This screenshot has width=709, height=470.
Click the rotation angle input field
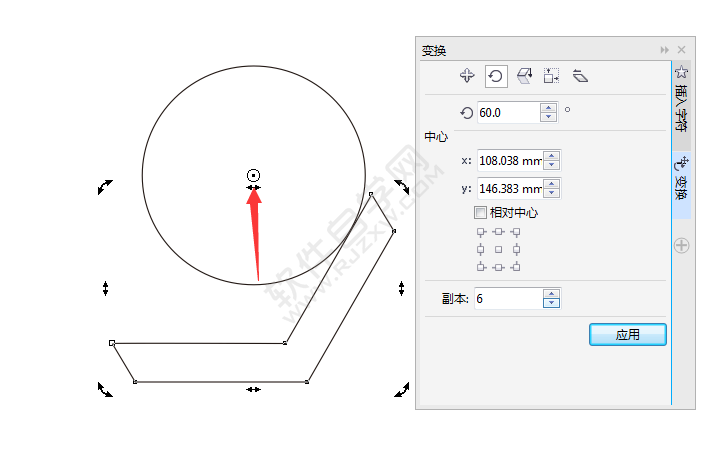pyautogui.click(x=507, y=113)
